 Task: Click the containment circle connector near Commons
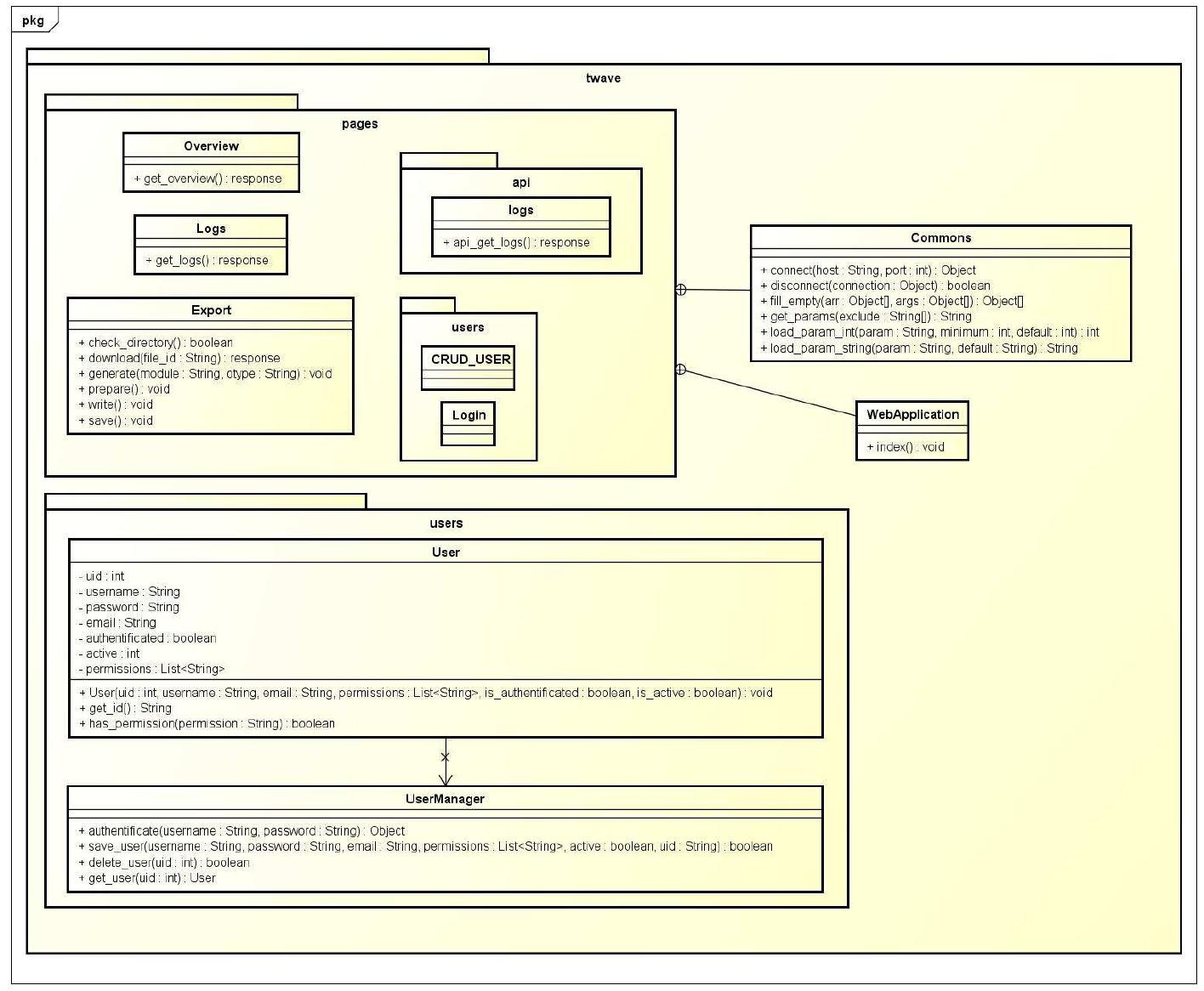point(681,289)
